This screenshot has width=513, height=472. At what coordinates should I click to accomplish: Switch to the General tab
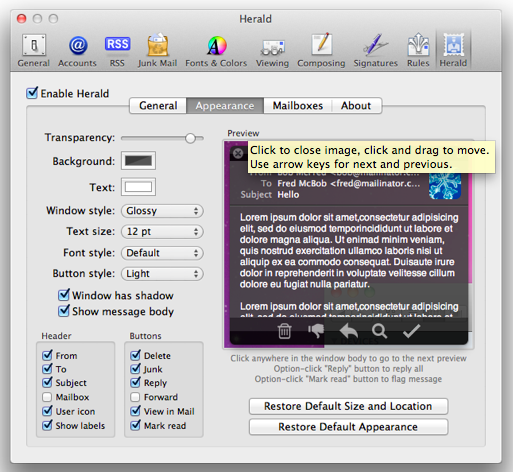(158, 106)
